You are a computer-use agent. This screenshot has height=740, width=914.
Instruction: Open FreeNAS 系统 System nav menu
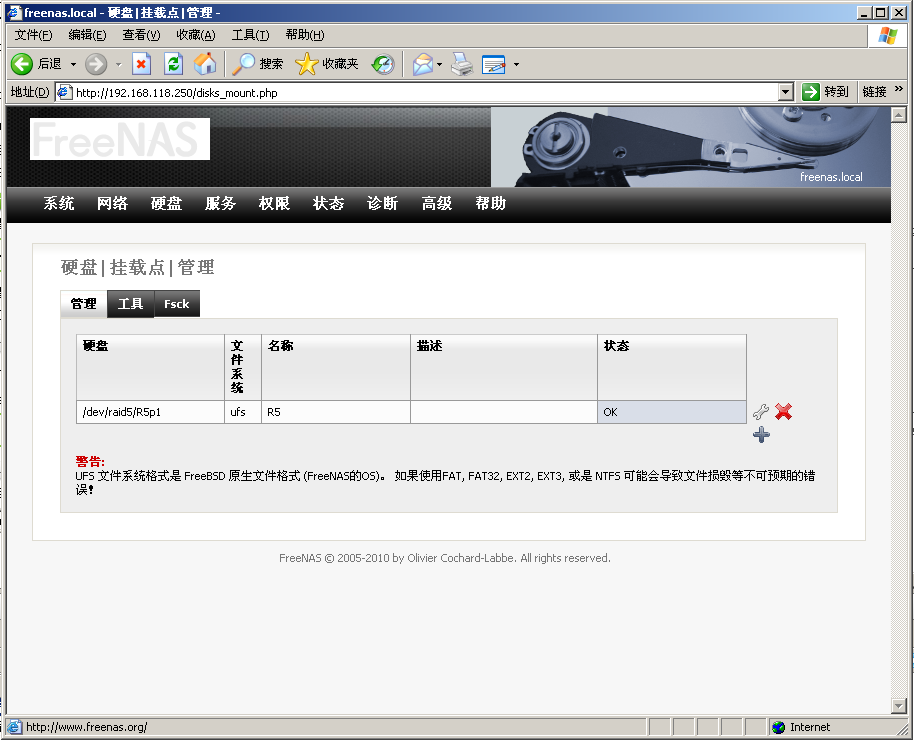tap(59, 203)
